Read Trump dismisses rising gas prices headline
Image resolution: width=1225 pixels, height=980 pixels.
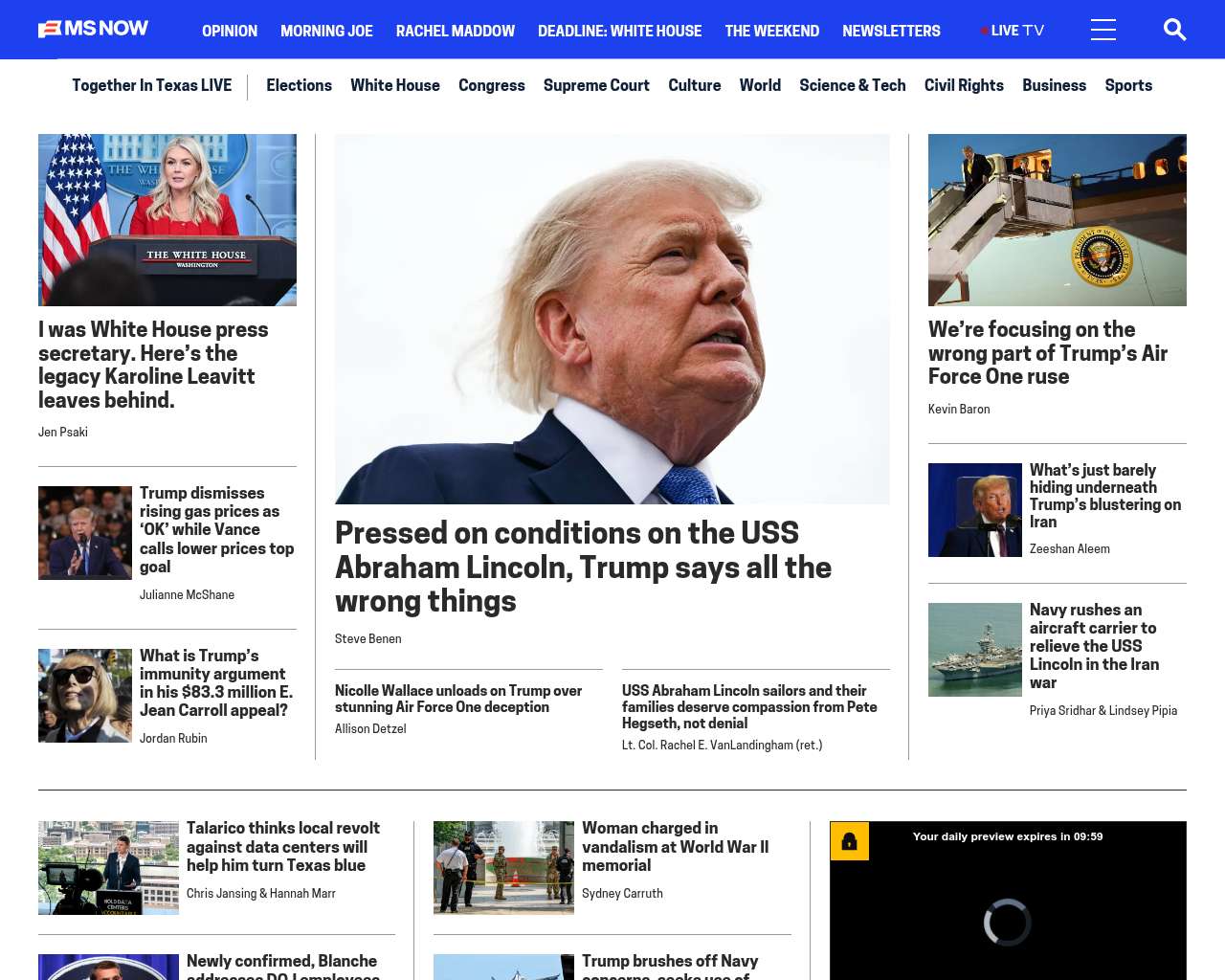pos(216,529)
